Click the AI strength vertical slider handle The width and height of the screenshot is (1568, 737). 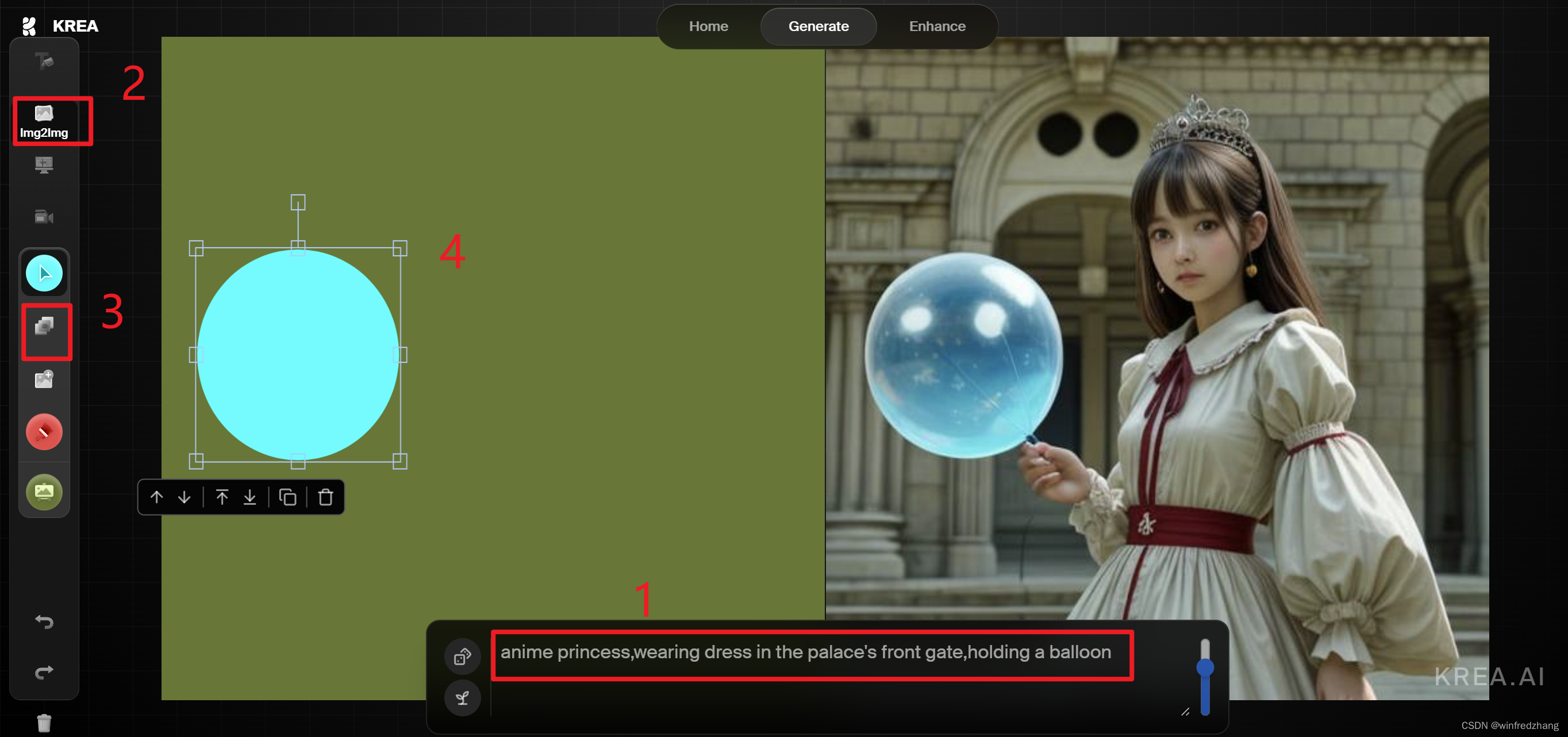[x=1205, y=667]
